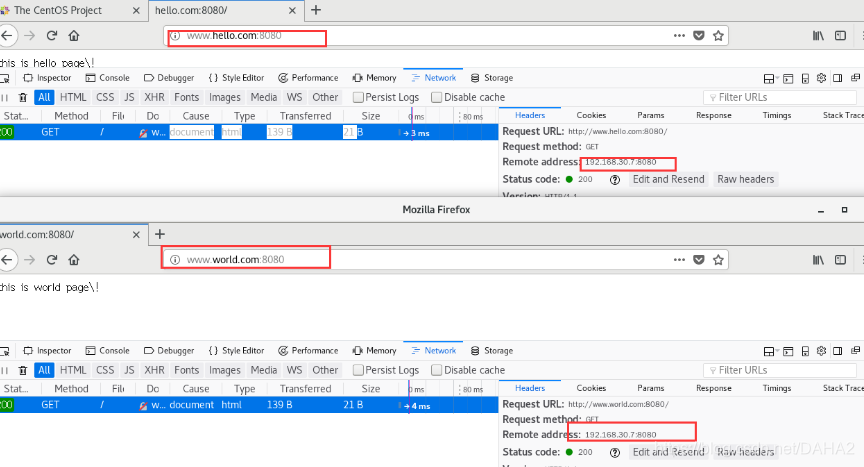Open Debugger tab in world.com devtools
This screenshot has width=864, height=467.
(x=169, y=351)
